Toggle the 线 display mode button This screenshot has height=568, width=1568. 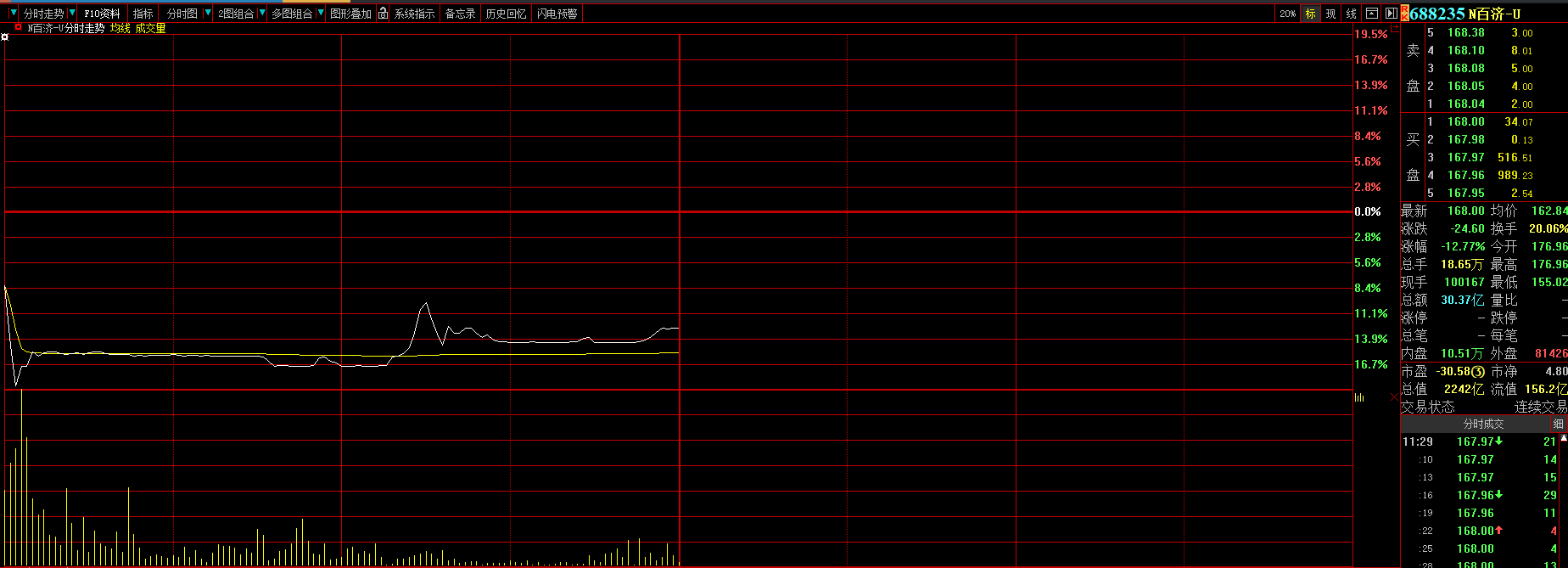click(x=1352, y=14)
